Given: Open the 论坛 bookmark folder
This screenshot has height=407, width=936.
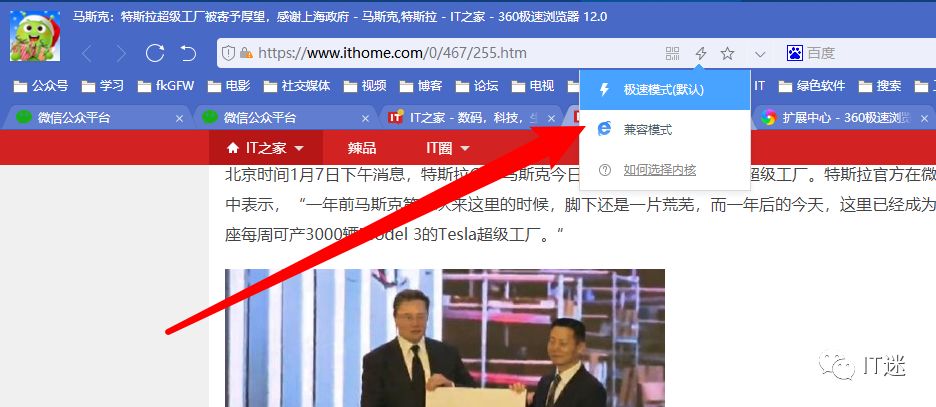Looking at the screenshot, I should point(477,86).
